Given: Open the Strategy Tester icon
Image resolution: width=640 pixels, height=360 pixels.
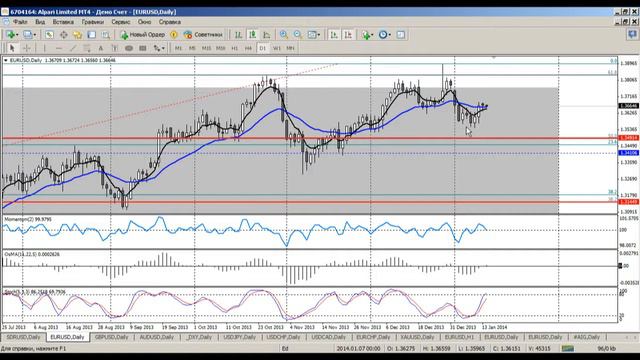Looking at the screenshot, I should point(106,35).
